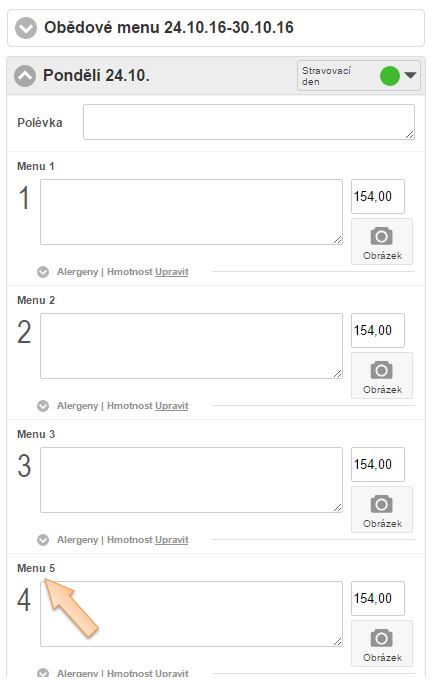
Task: Open the Stravovací den dropdown arrow
Action: 410,75
